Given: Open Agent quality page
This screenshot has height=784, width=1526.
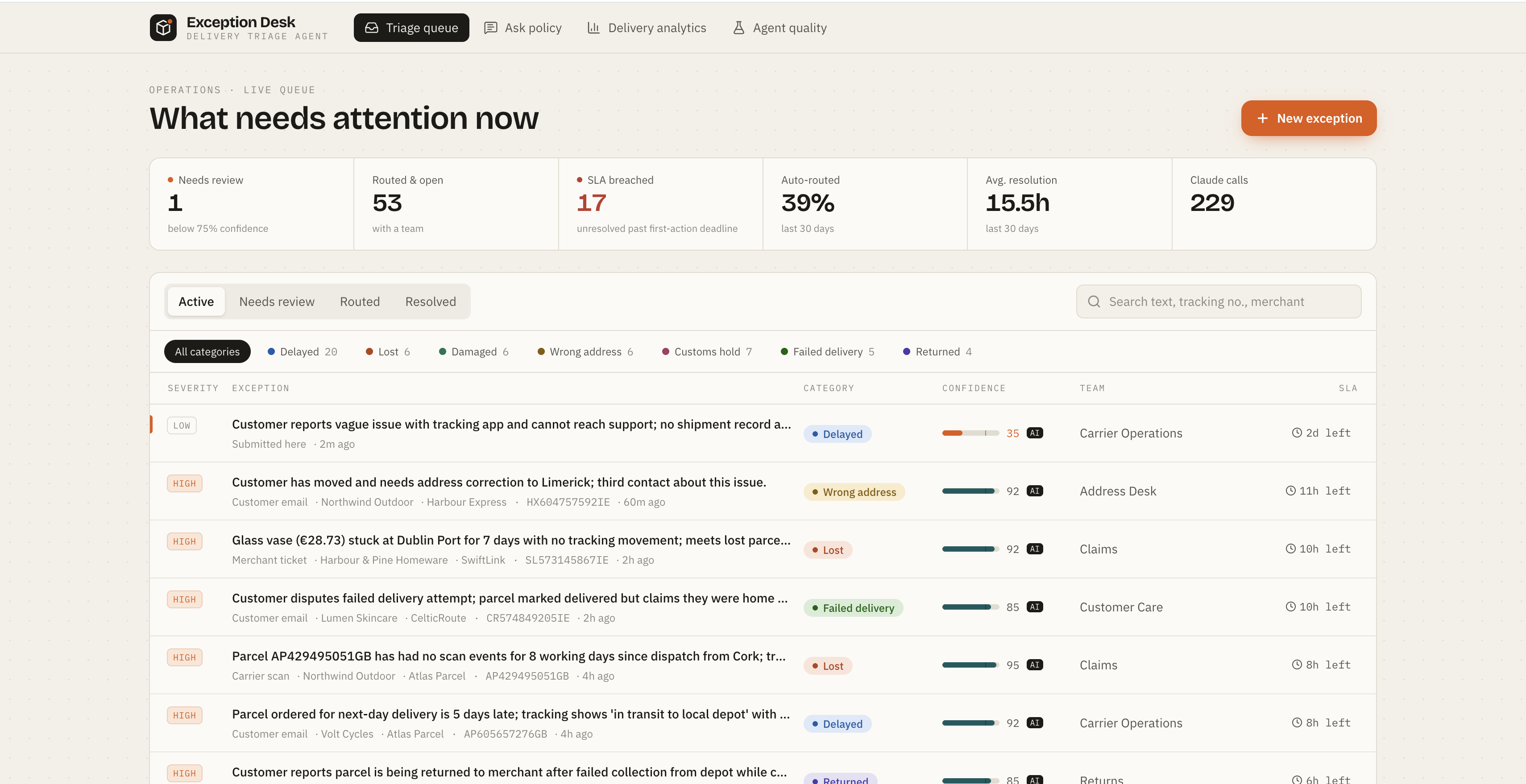Looking at the screenshot, I should coord(780,28).
